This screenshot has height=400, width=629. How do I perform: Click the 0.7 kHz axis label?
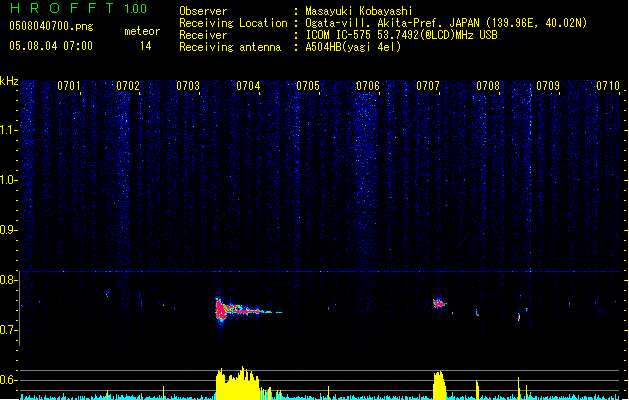coord(9,330)
